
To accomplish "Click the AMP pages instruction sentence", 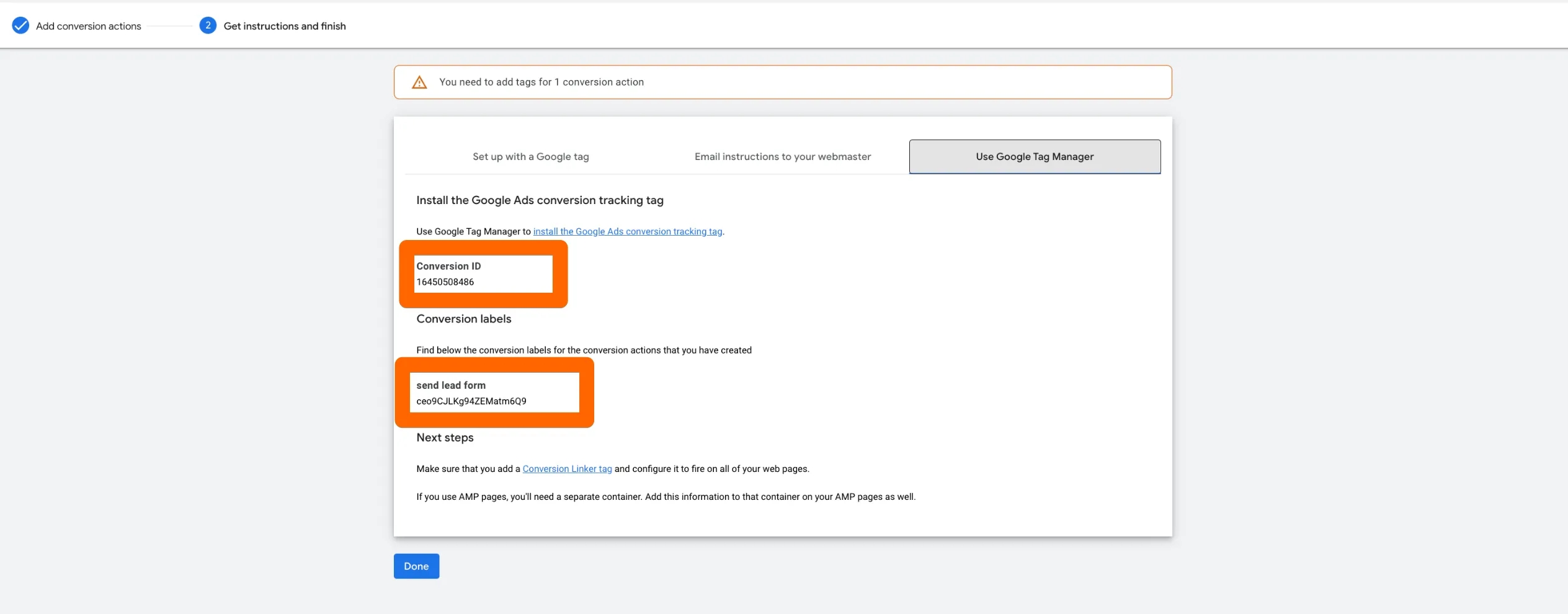I will pos(666,497).
